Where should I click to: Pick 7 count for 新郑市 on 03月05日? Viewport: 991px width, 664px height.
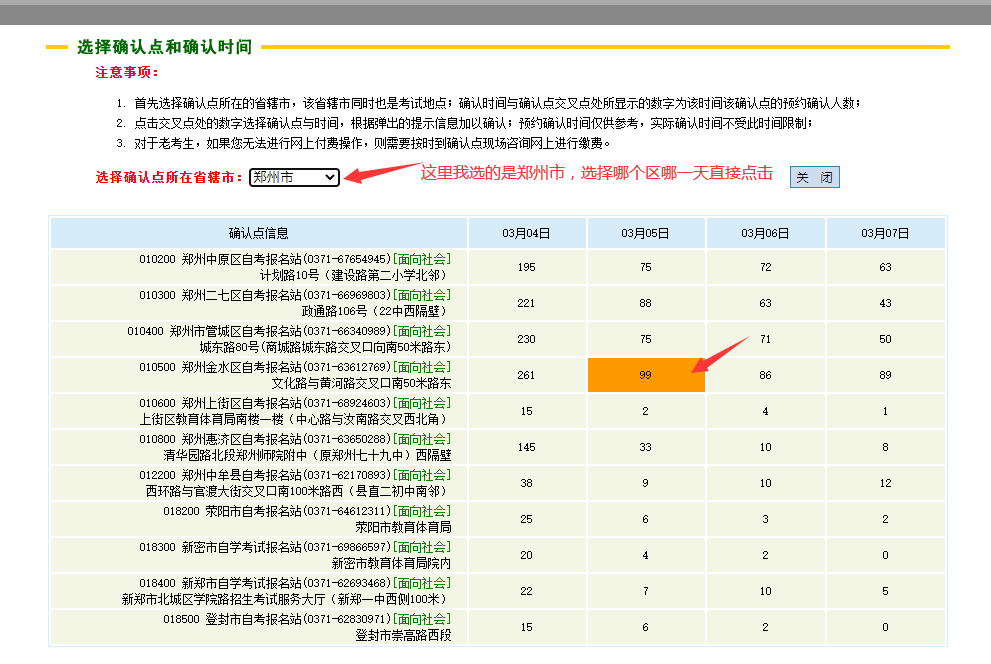[x=645, y=591]
